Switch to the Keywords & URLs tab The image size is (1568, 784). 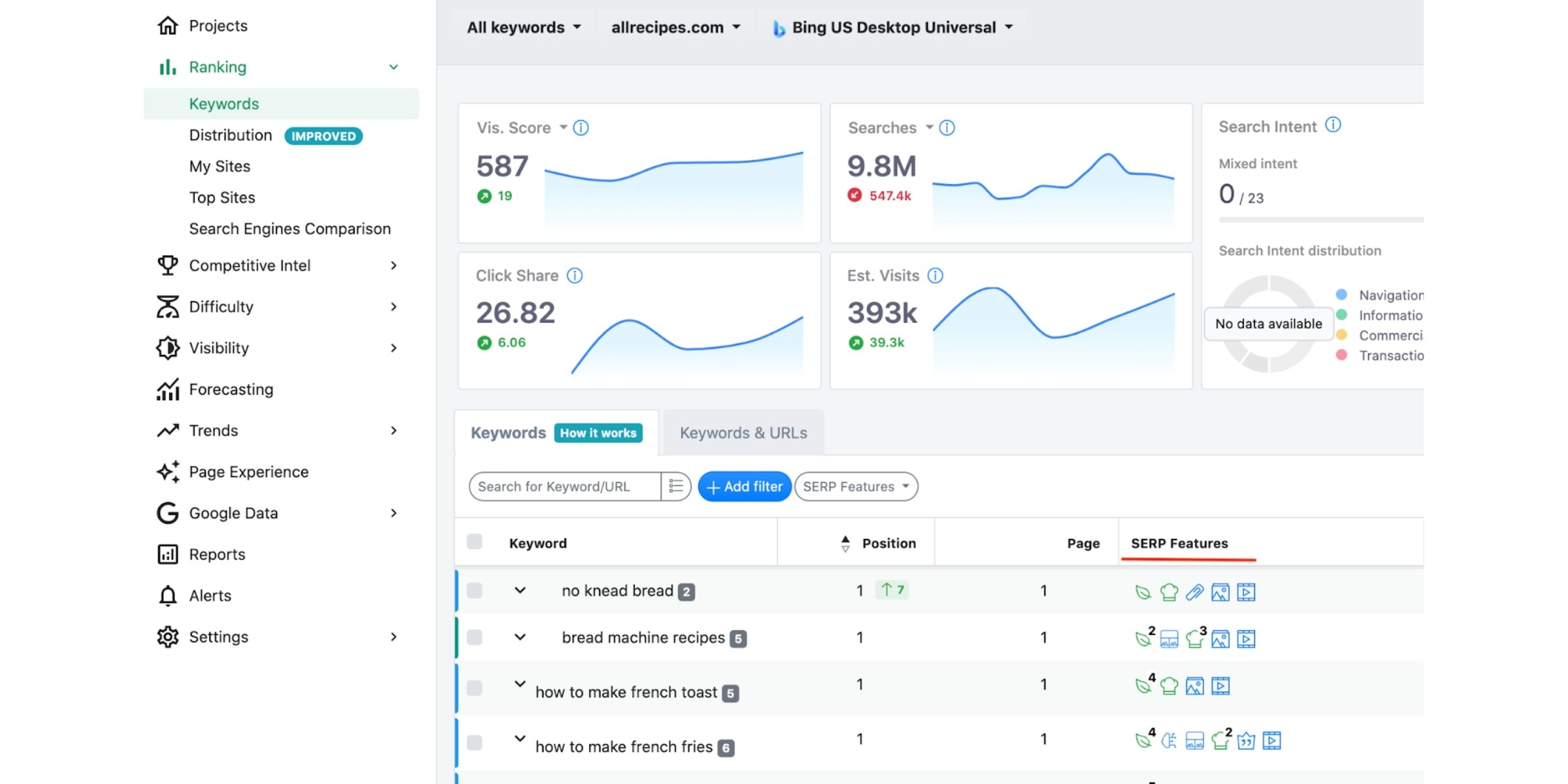(743, 433)
